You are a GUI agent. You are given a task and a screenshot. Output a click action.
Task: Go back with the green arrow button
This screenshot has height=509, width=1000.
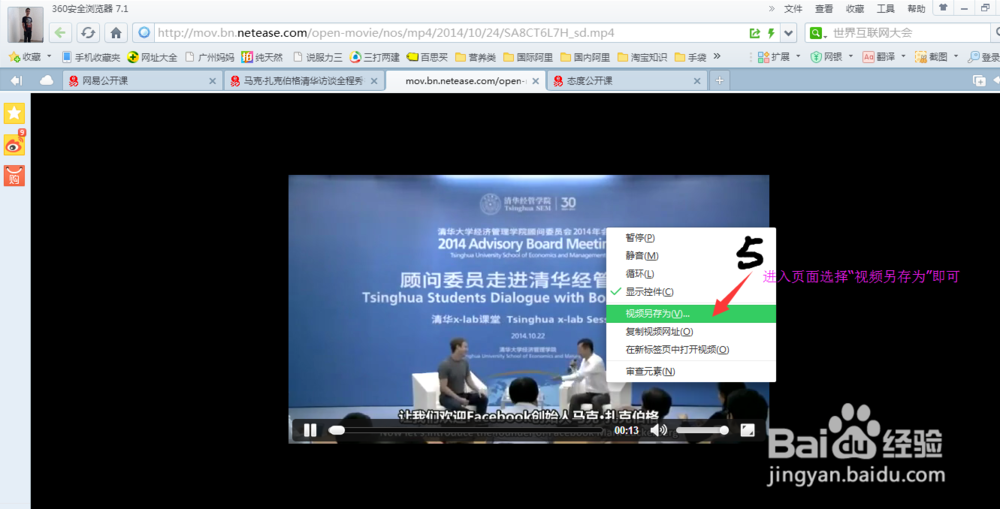60,33
